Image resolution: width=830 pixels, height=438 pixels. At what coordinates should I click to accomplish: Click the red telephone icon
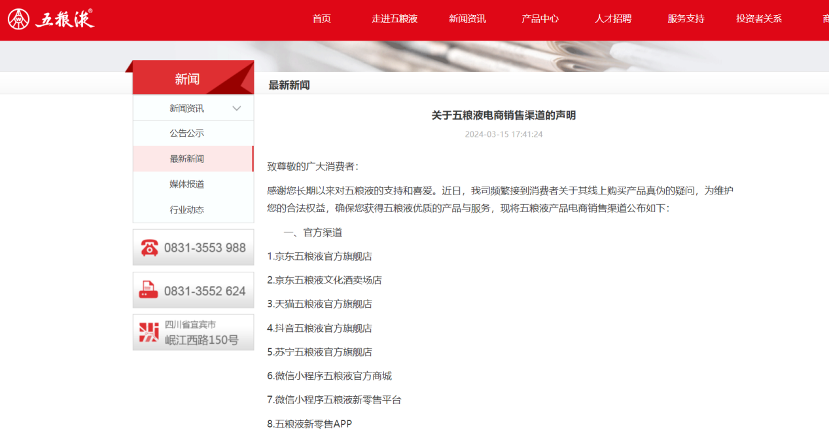pos(149,248)
